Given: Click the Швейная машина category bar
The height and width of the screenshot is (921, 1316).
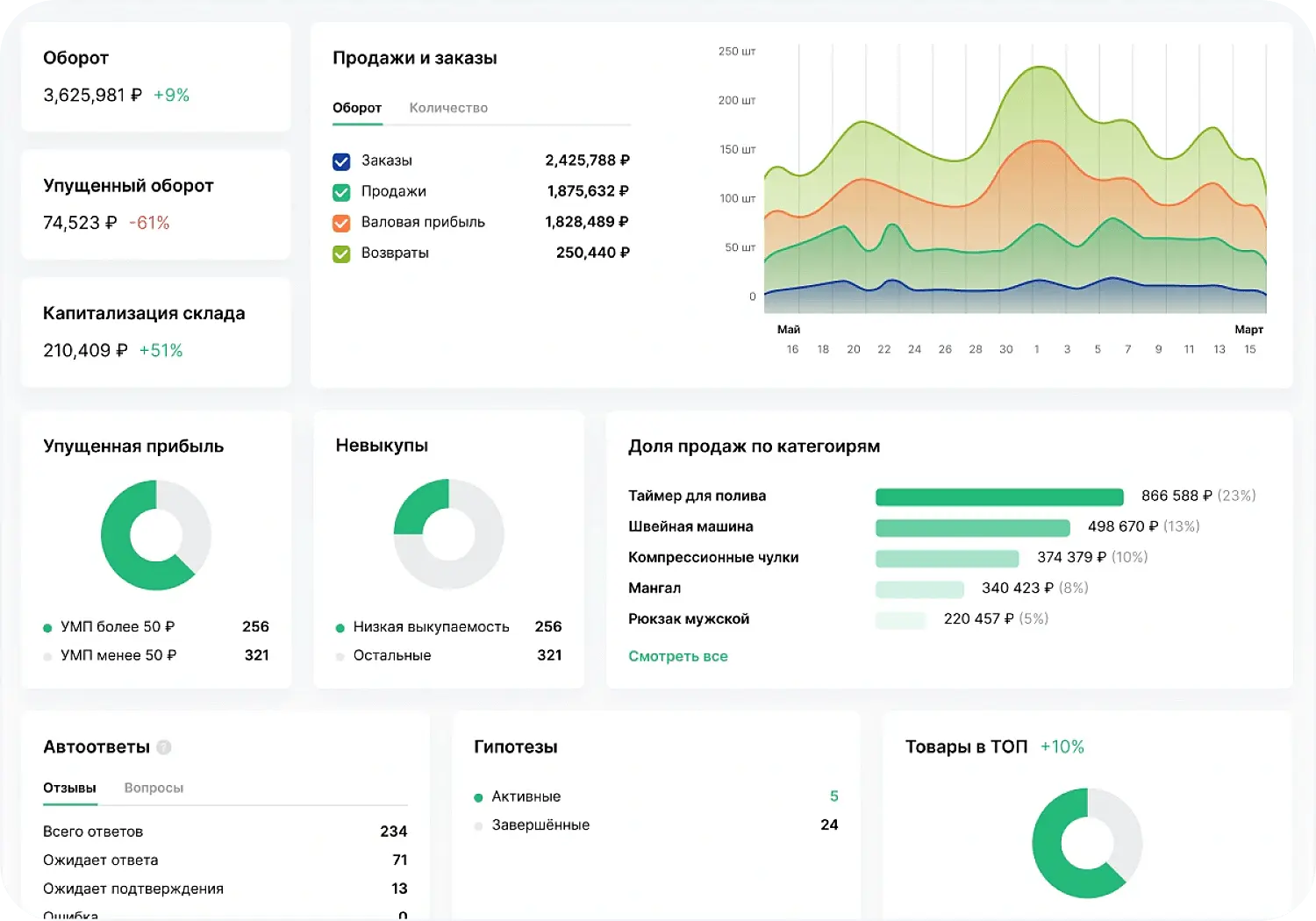Looking at the screenshot, I should click(x=972, y=527).
